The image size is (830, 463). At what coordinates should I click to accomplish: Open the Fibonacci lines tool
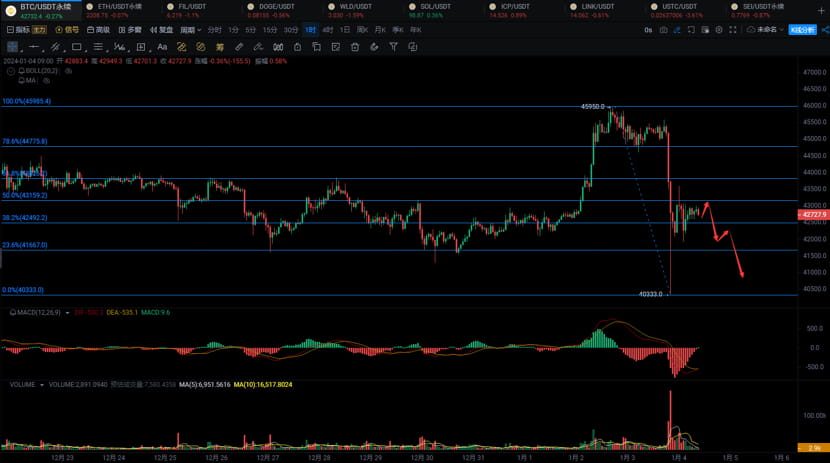pyautogui.click(x=98, y=47)
